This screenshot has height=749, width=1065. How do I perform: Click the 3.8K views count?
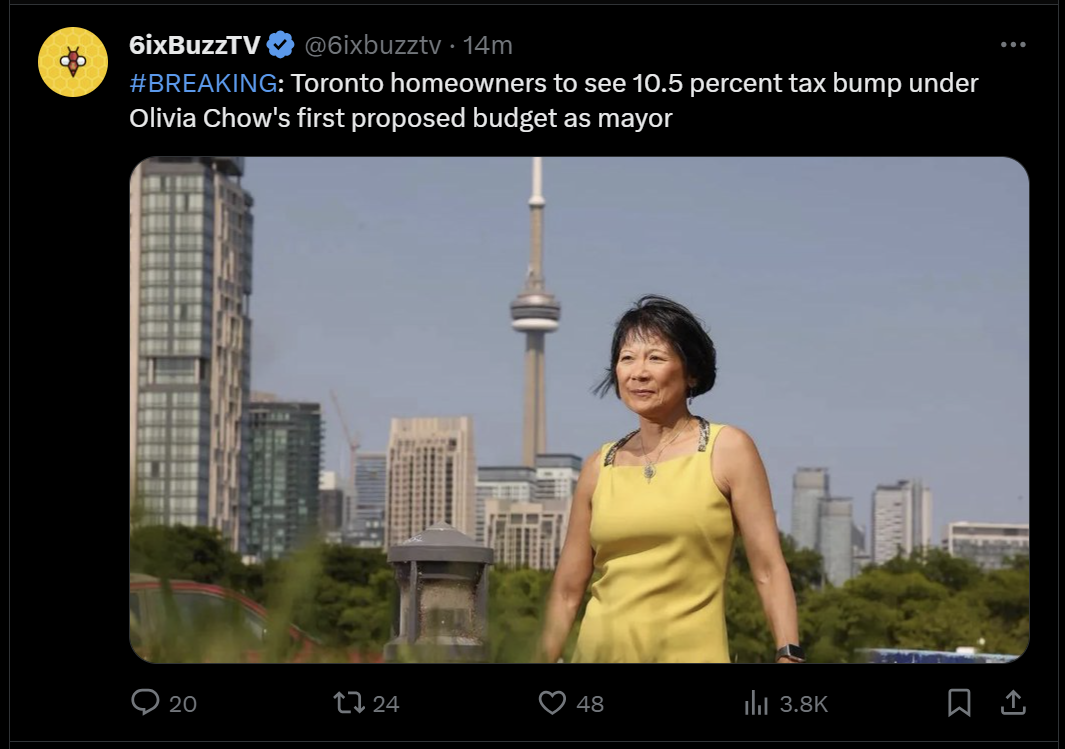804,704
